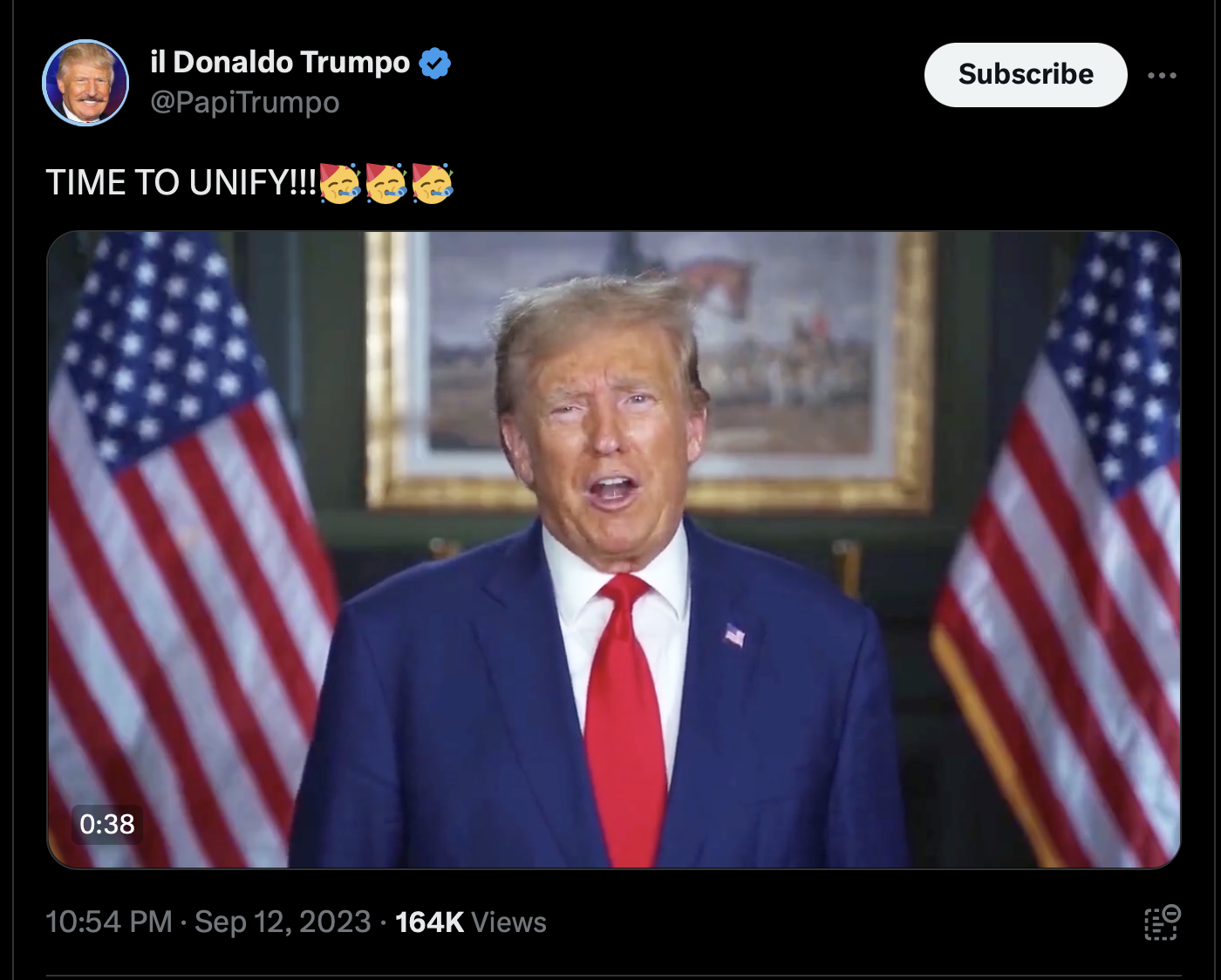Click the third party-face emoji

tap(433, 183)
